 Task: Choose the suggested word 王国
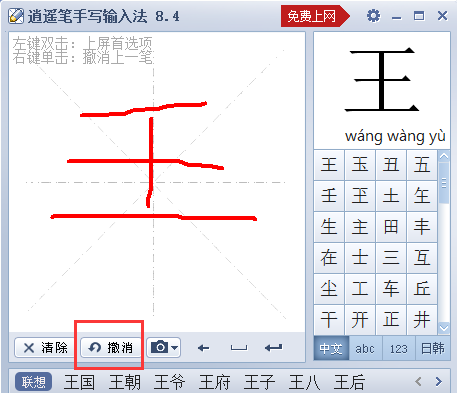click(x=79, y=382)
